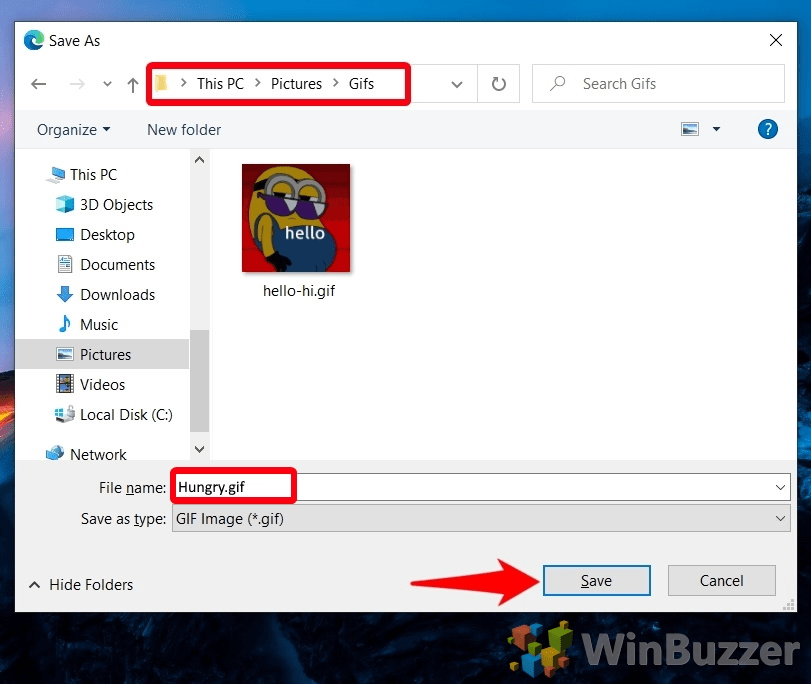Click the Save button
The width and height of the screenshot is (811, 684).
pyautogui.click(x=596, y=580)
